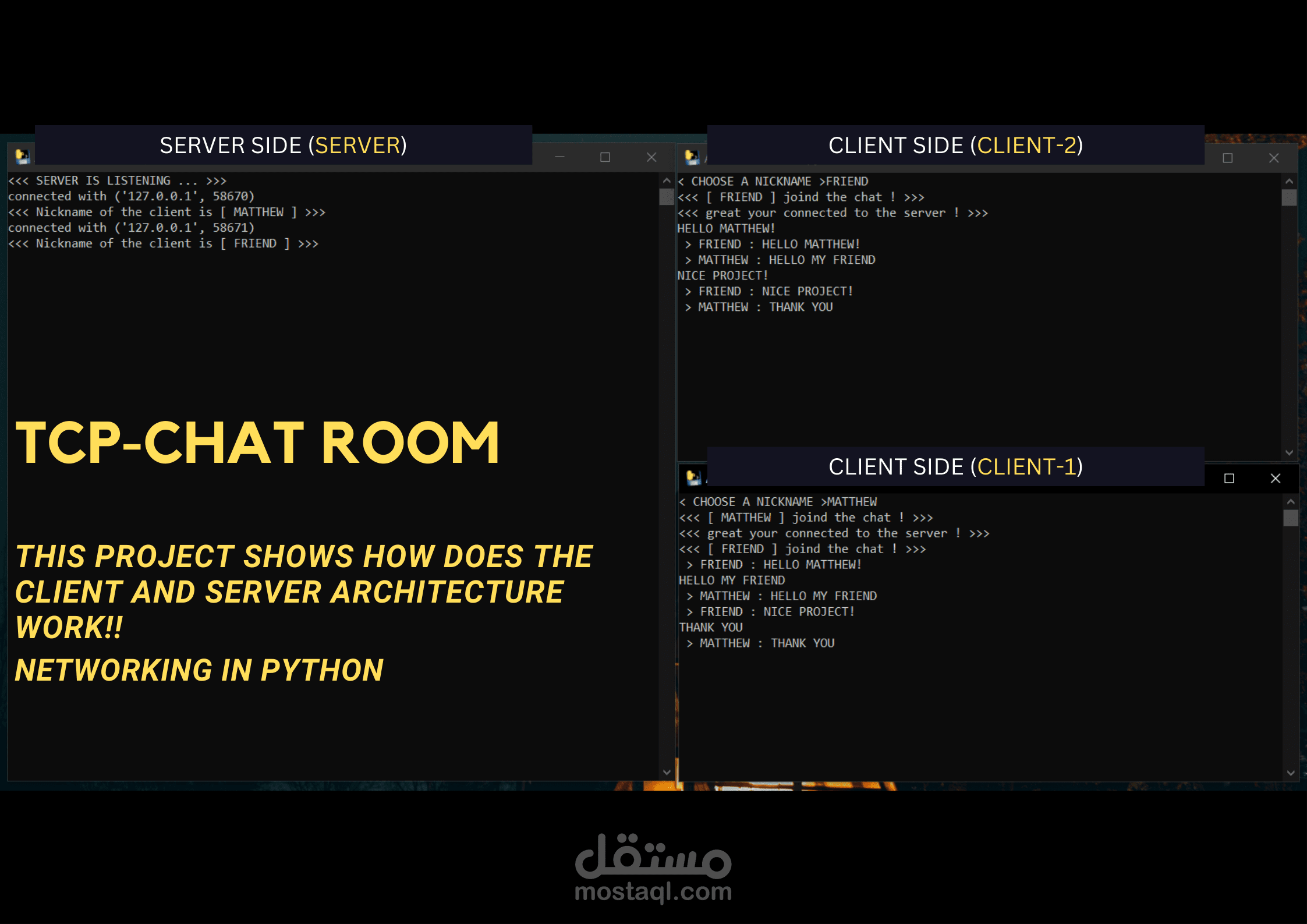Screen dimensions: 1307x924
Task: Maximize the server console window
Action: tap(605, 157)
